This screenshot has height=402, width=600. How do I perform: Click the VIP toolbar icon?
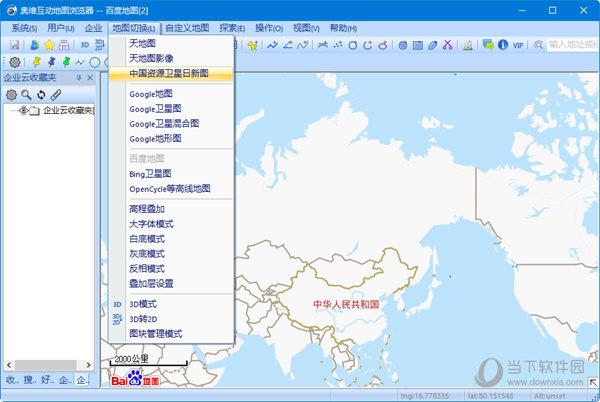[518, 45]
